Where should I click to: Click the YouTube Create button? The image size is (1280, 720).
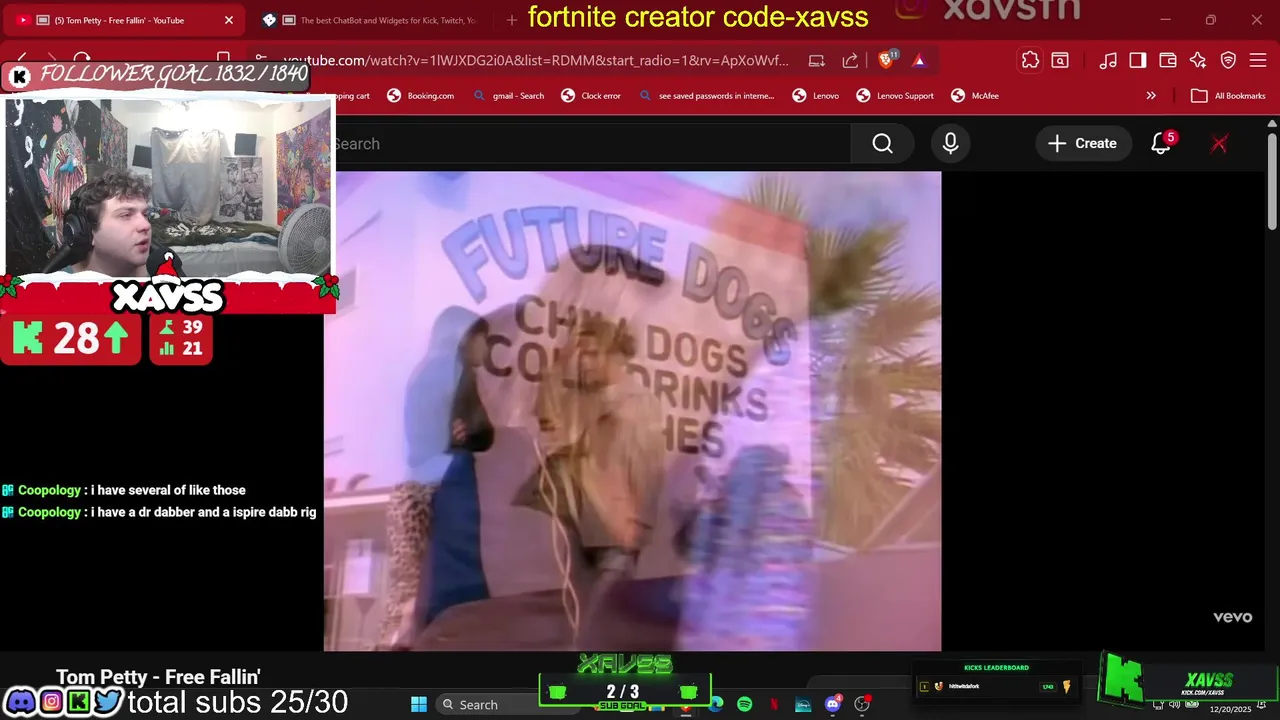pos(1082,143)
